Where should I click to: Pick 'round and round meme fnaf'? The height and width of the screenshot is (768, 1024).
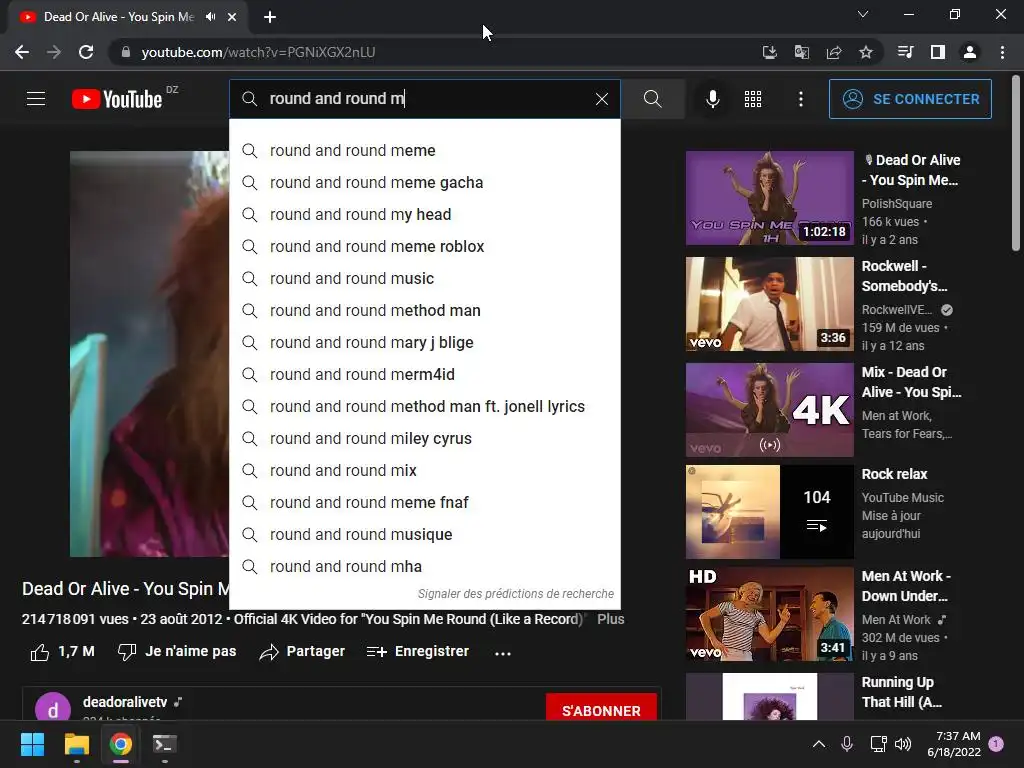[x=424, y=502]
